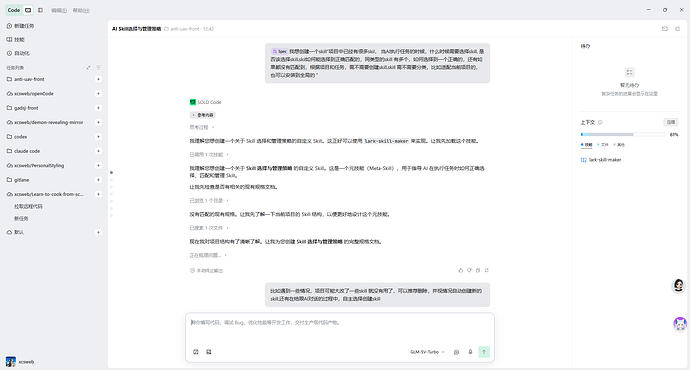Switch to the Code mode tab
Screen dimensions: 690x370
pyautogui.click(x=14, y=10)
